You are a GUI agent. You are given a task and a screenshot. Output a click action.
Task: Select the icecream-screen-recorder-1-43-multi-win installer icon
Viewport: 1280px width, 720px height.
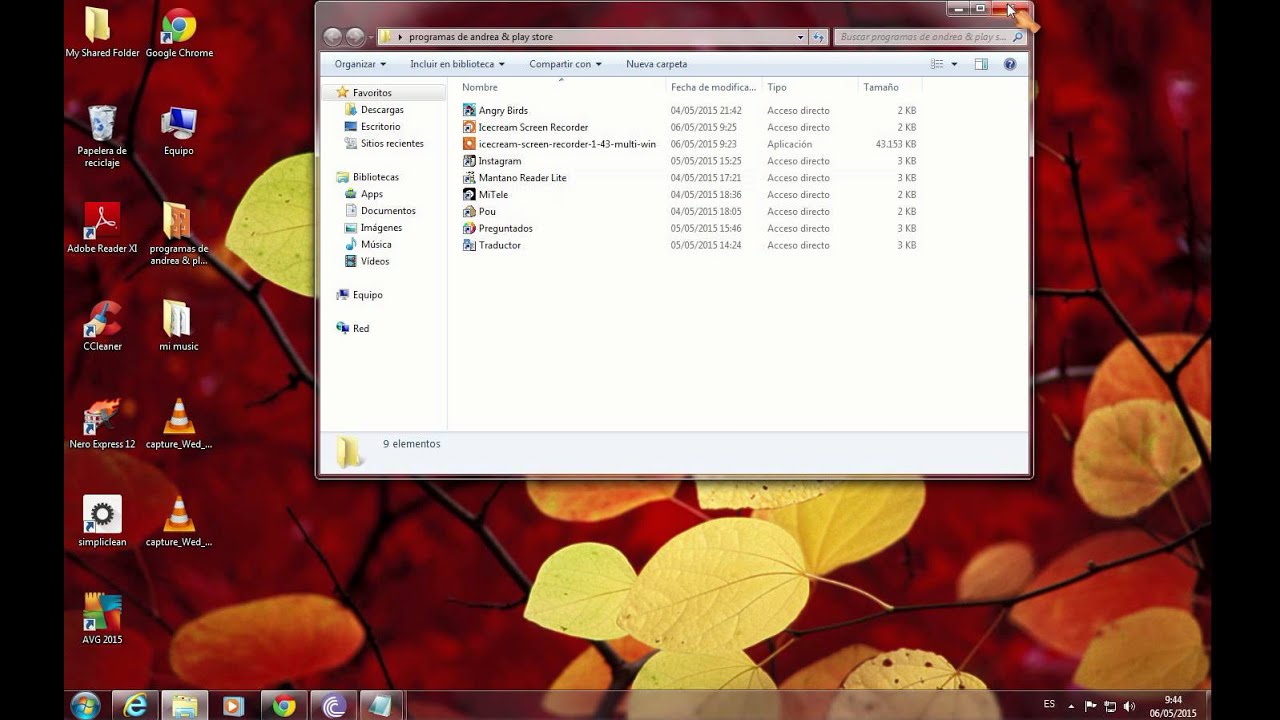470,144
